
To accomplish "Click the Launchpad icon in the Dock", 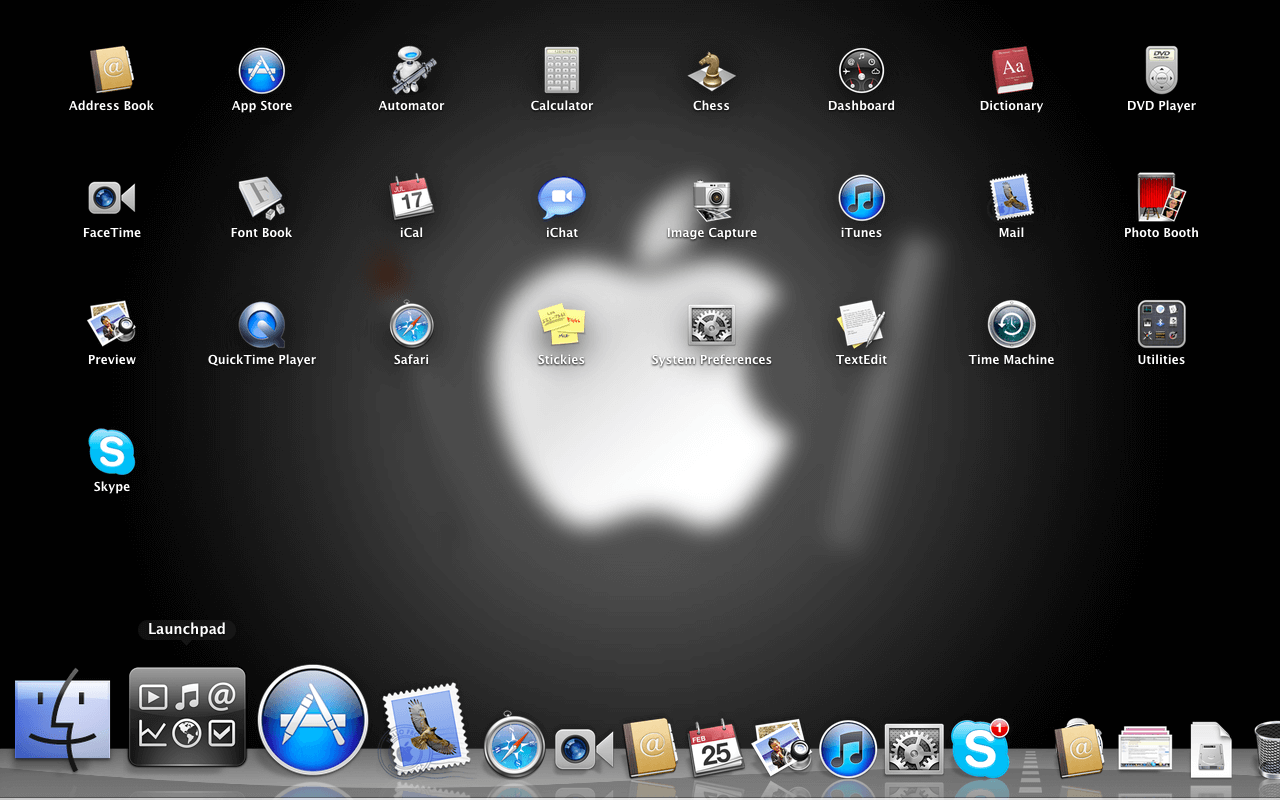I will [x=187, y=717].
